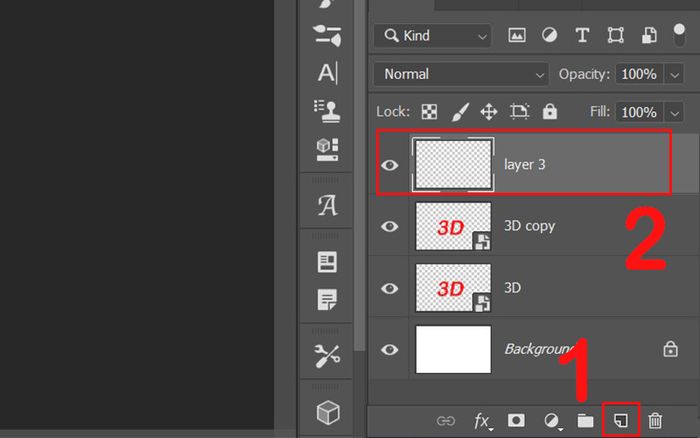Select the 3D copy layer thumbnail
Screen dimensions: 700x438
pos(453,226)
